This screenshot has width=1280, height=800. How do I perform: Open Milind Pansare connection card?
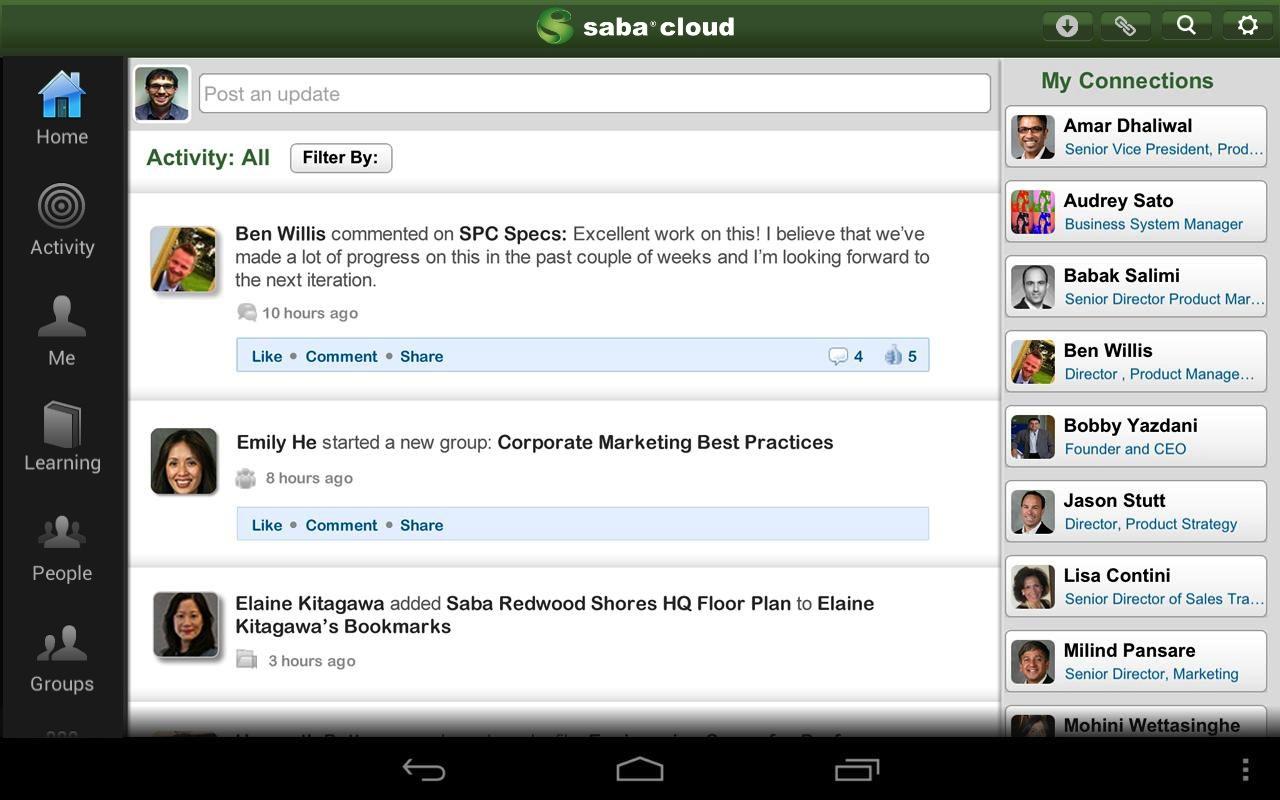[1136, 661]
